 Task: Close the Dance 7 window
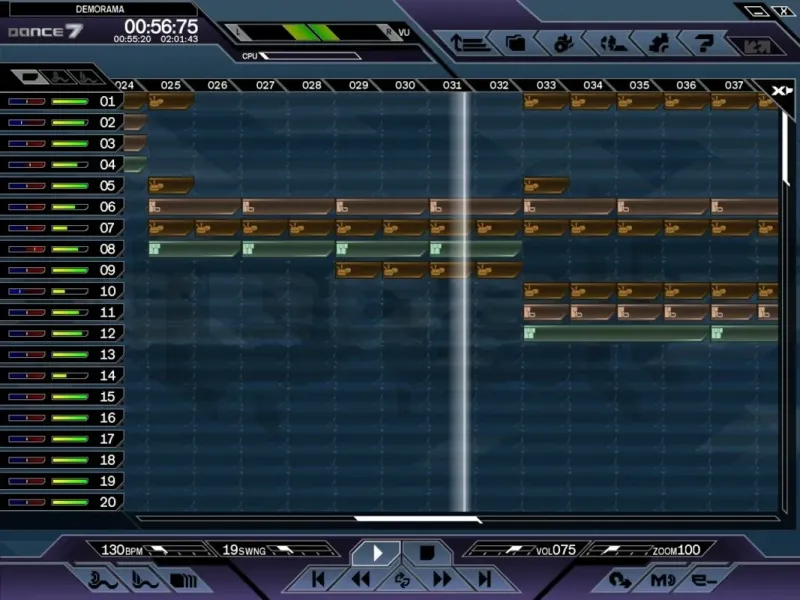[783, 11]
